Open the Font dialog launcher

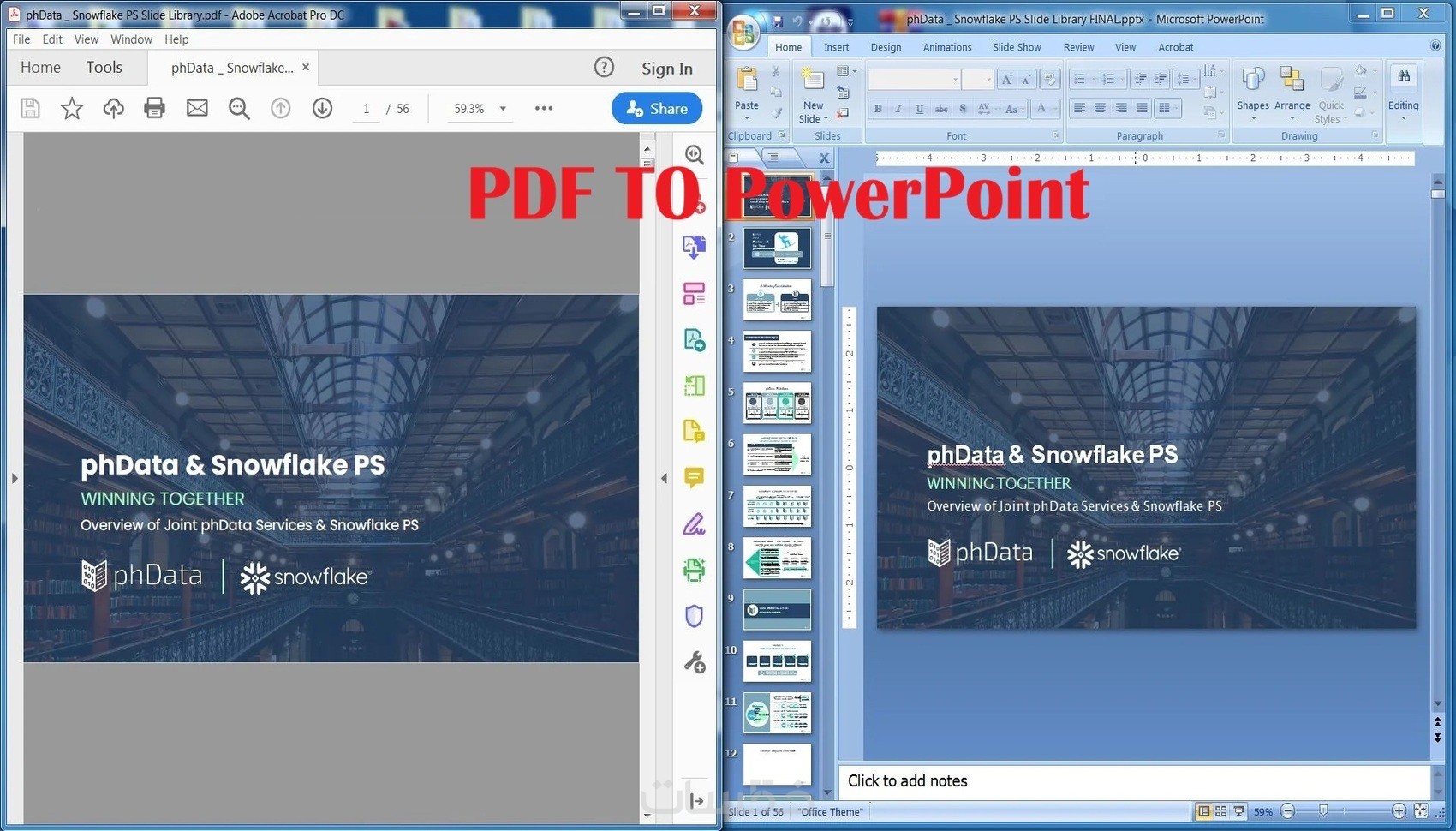1055,135
